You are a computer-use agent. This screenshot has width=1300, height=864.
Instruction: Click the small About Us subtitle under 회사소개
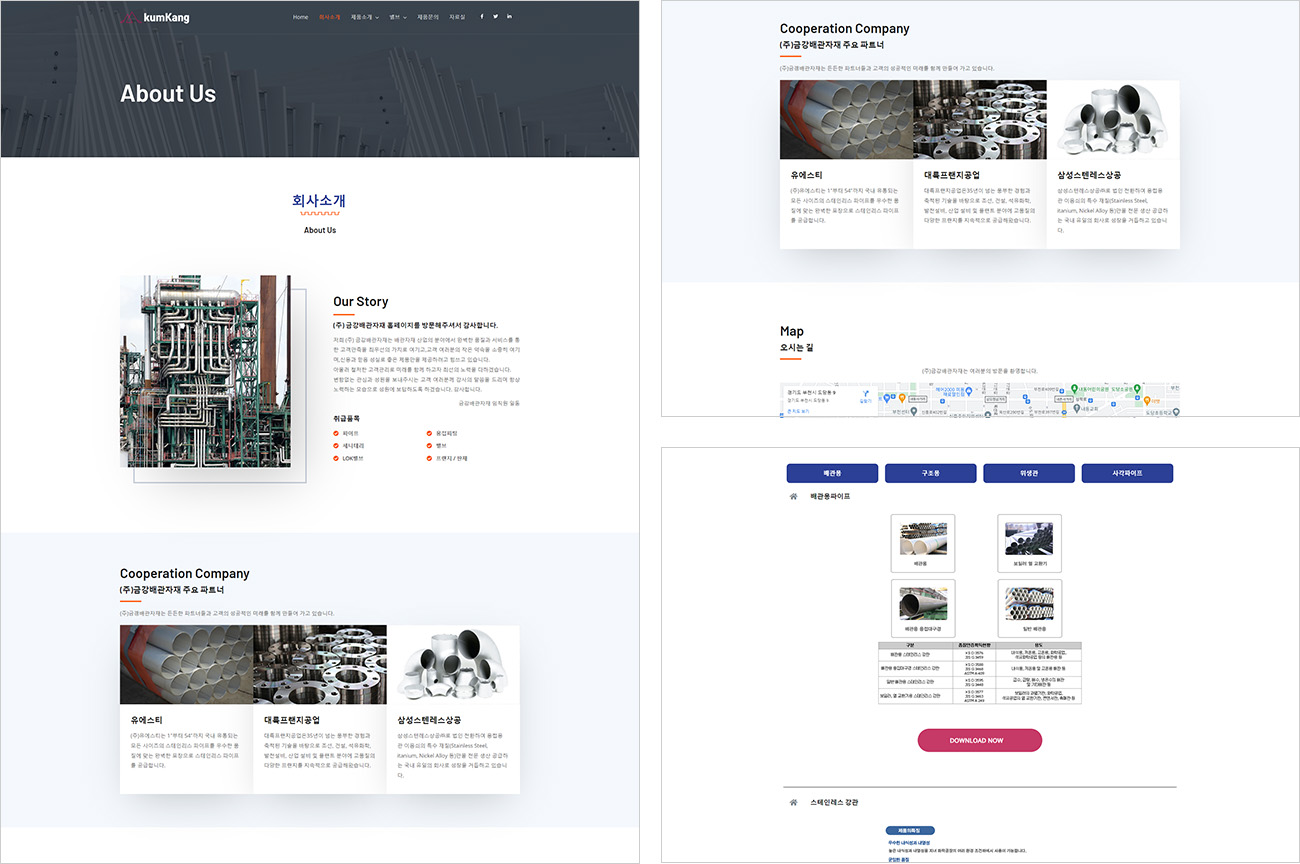click(320, 230)
